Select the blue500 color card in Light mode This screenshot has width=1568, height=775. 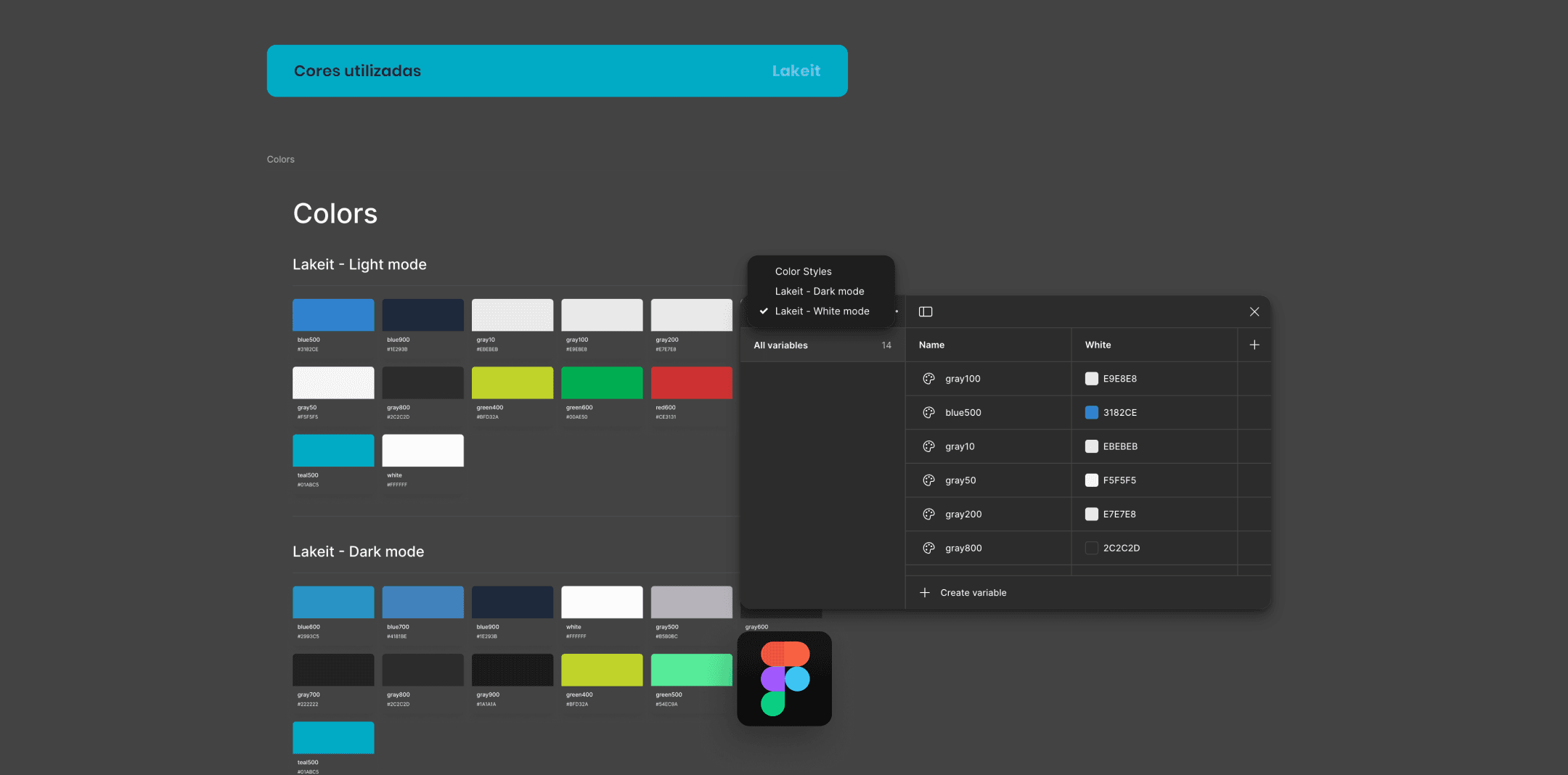(333, 327)
